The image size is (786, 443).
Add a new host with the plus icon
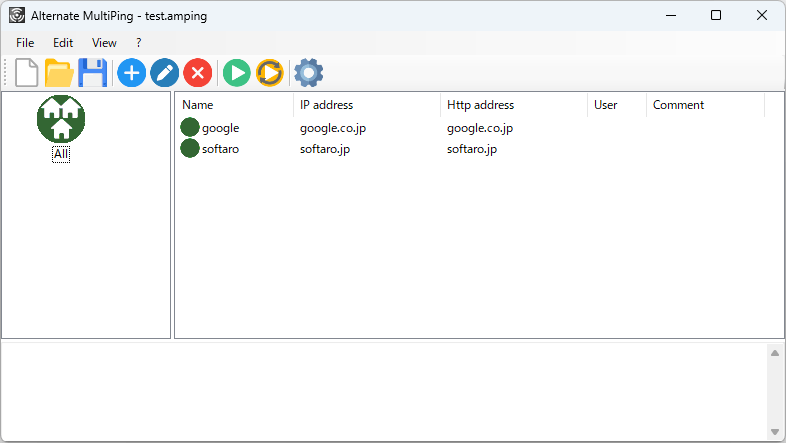[131, 72]
